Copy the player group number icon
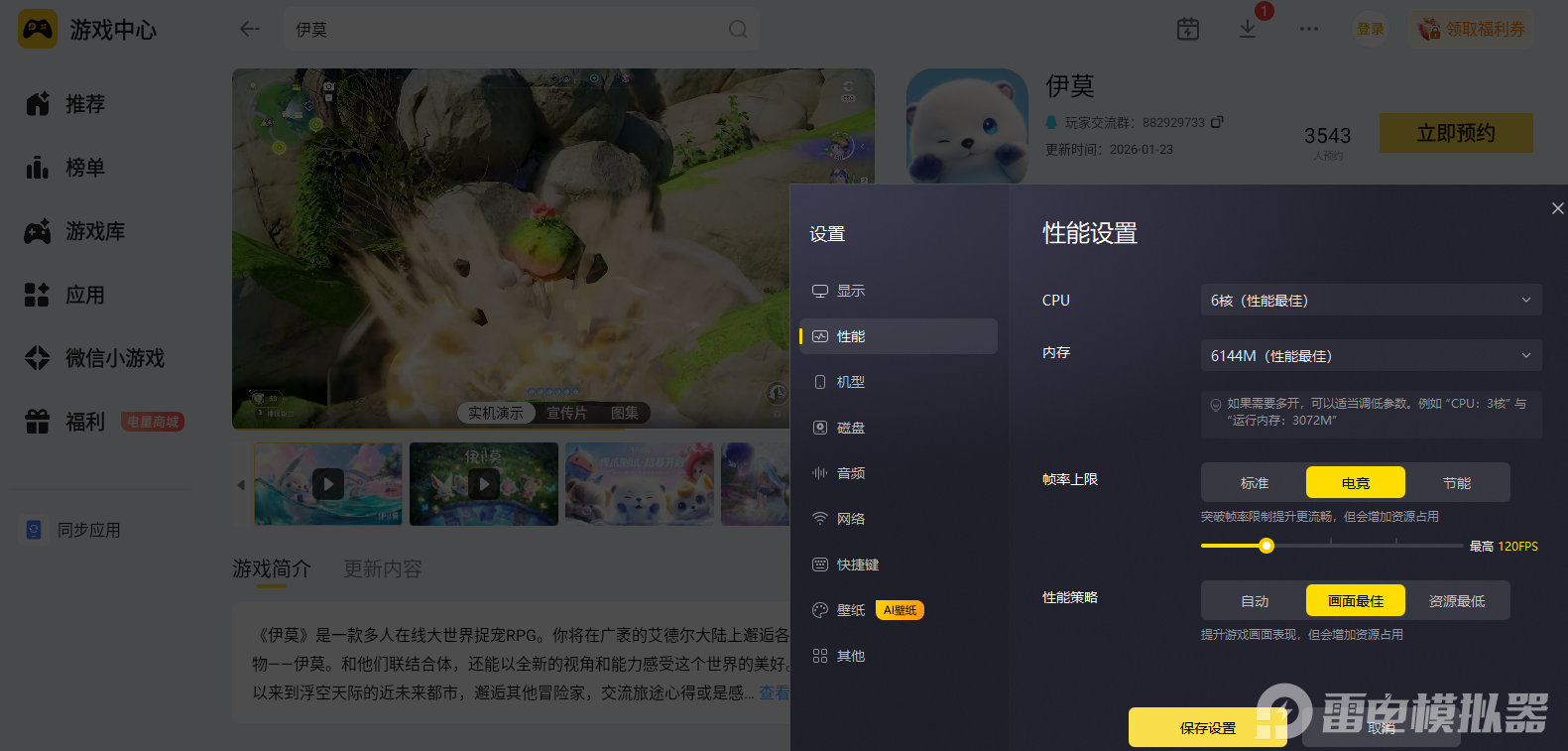The image size is (1568, 751). point(1217,122)
